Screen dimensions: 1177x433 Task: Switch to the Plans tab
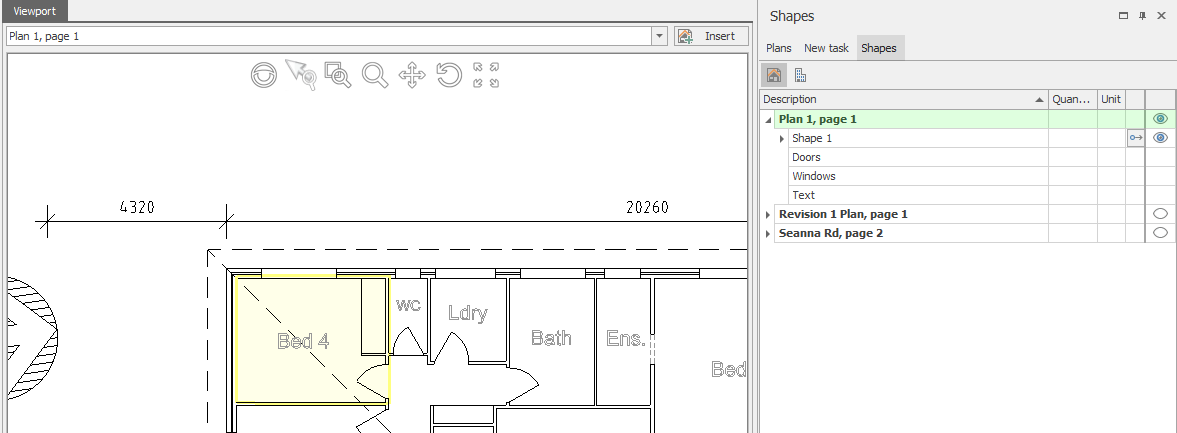tap(779, 48)
